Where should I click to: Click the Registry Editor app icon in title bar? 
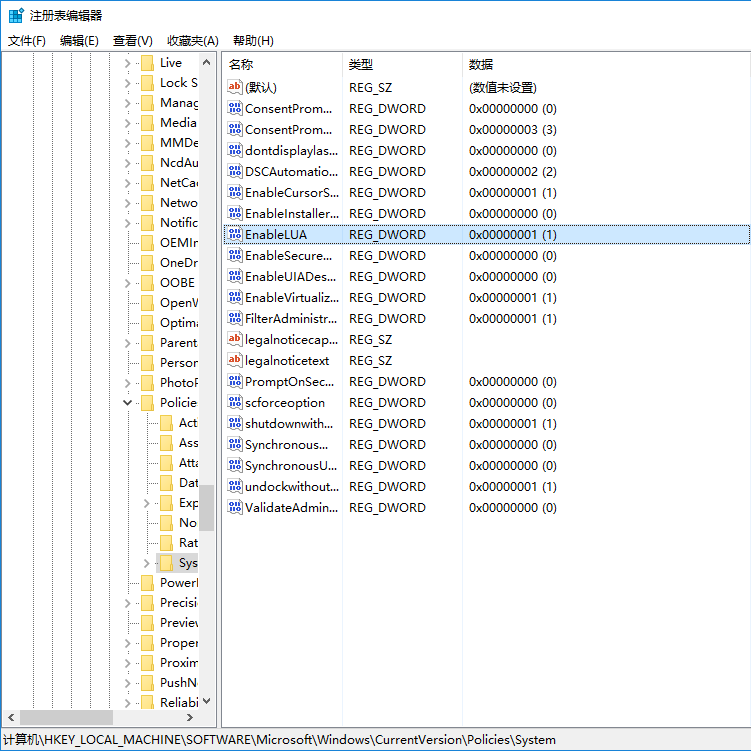pos(16,16)
